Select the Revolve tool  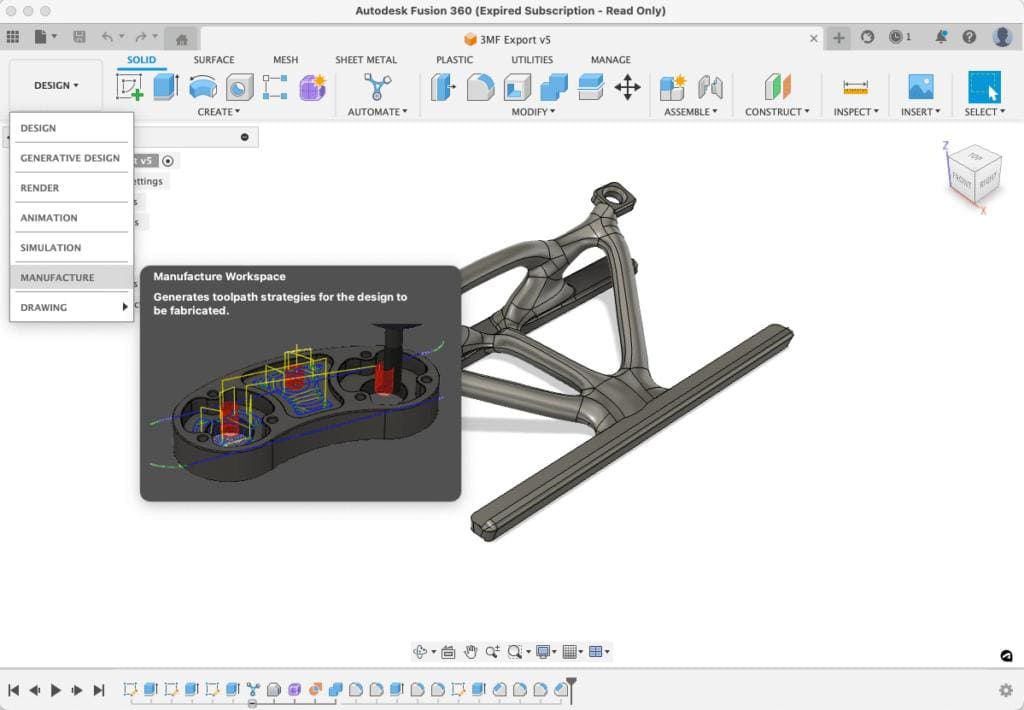202,87
